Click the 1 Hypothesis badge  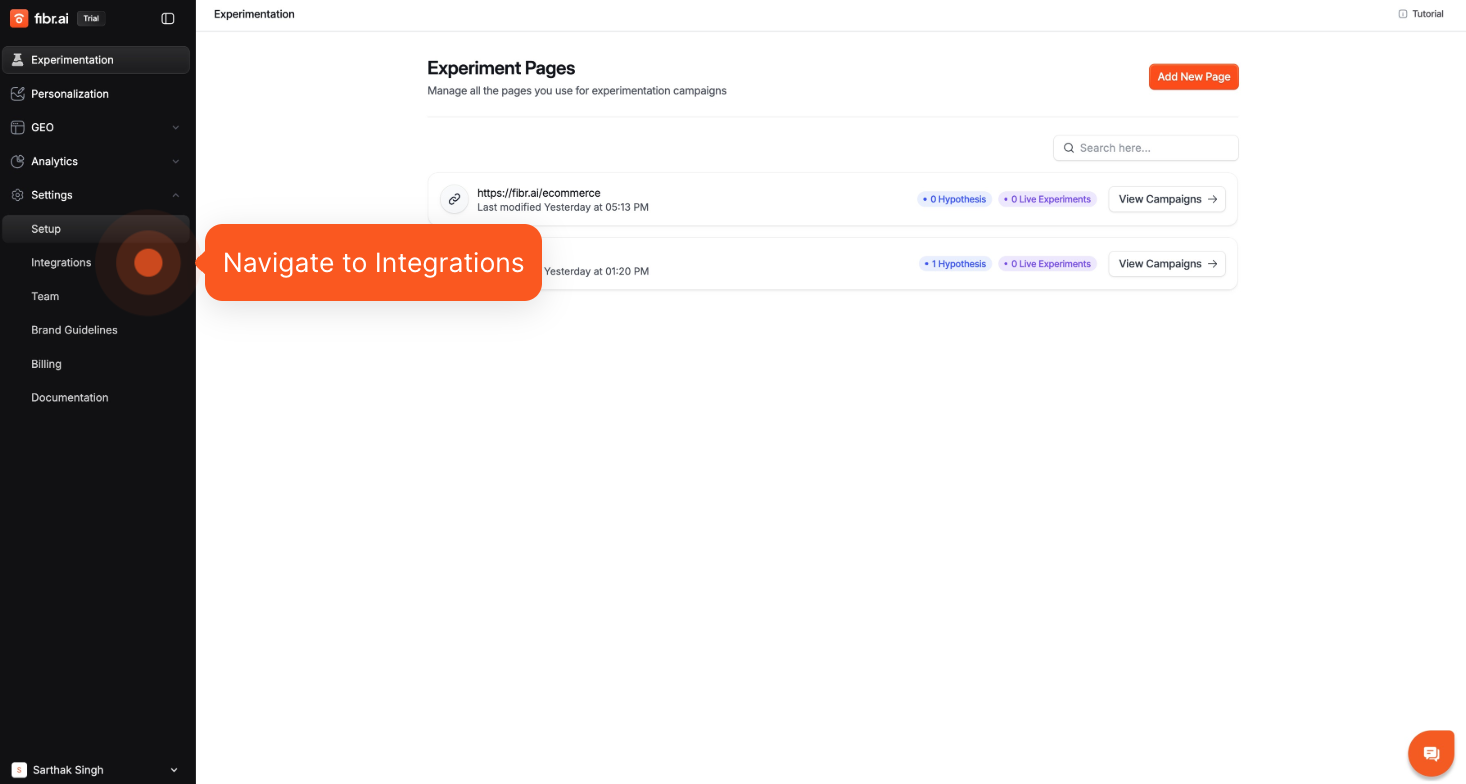(x=955, y=264)
